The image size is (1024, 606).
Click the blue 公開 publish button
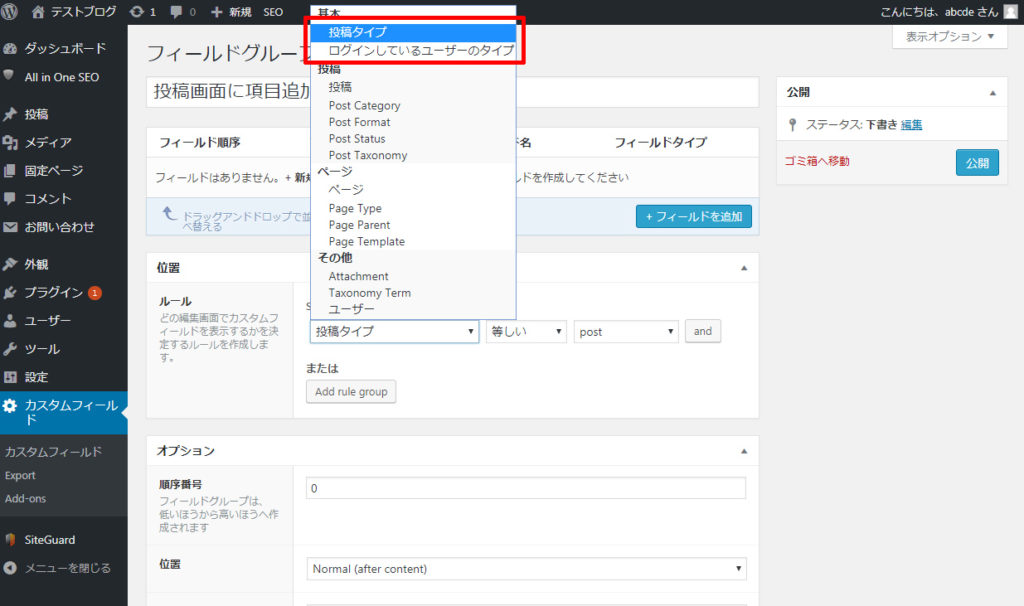point(976,162)
